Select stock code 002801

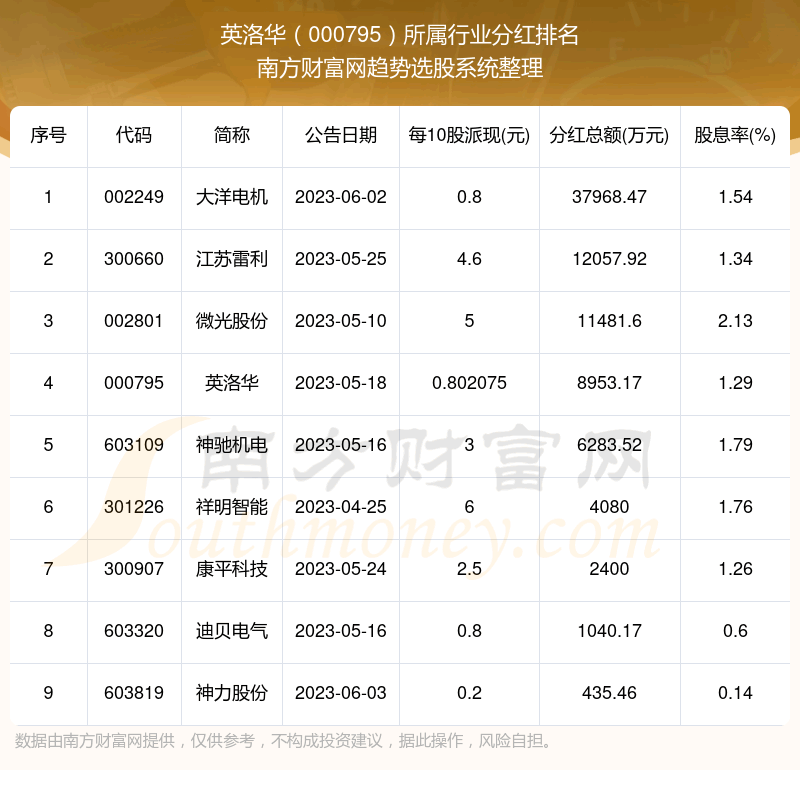[134, 321]
